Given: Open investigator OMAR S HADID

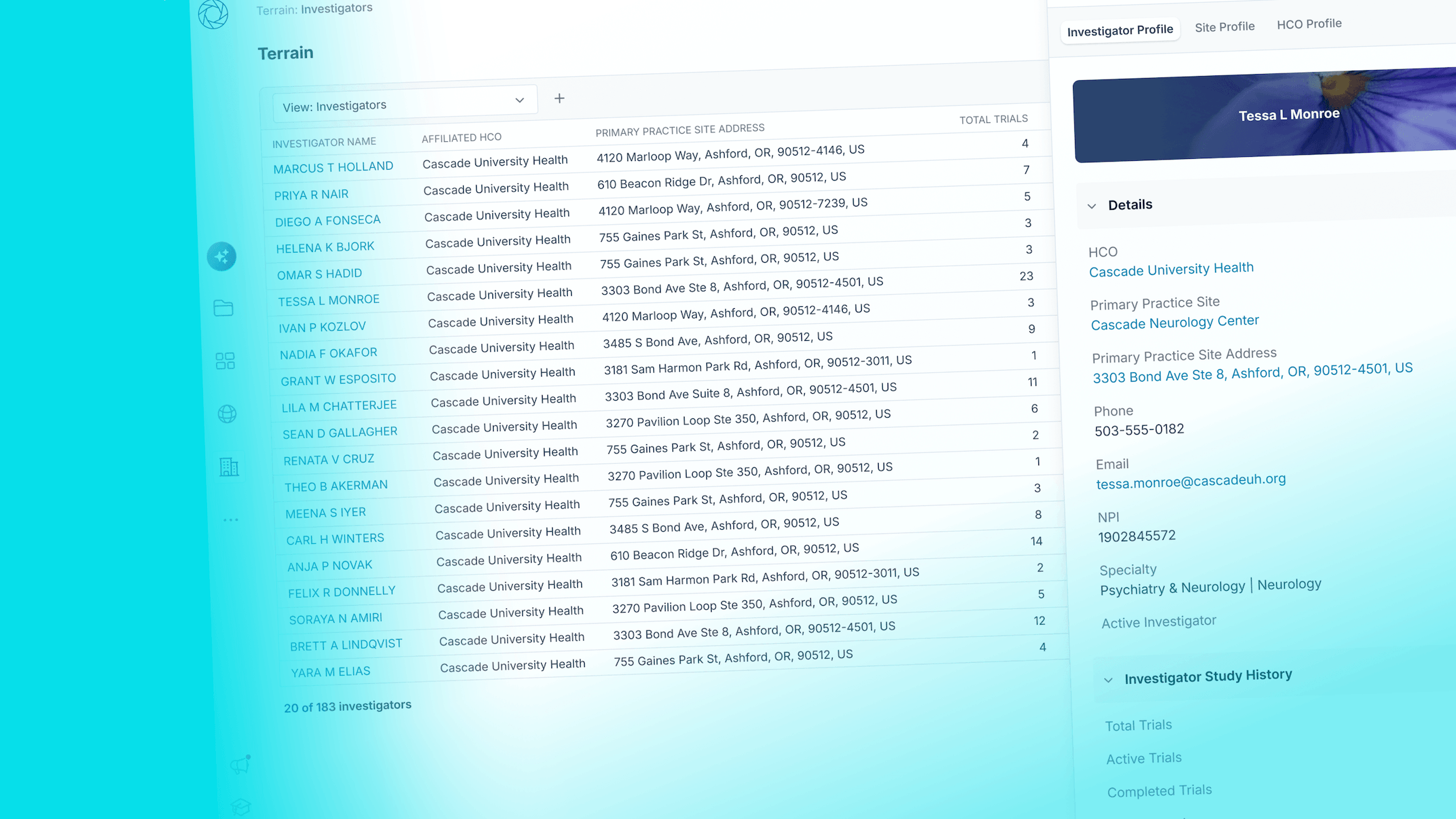Looking at the screenshot, I should coord(319,274).
